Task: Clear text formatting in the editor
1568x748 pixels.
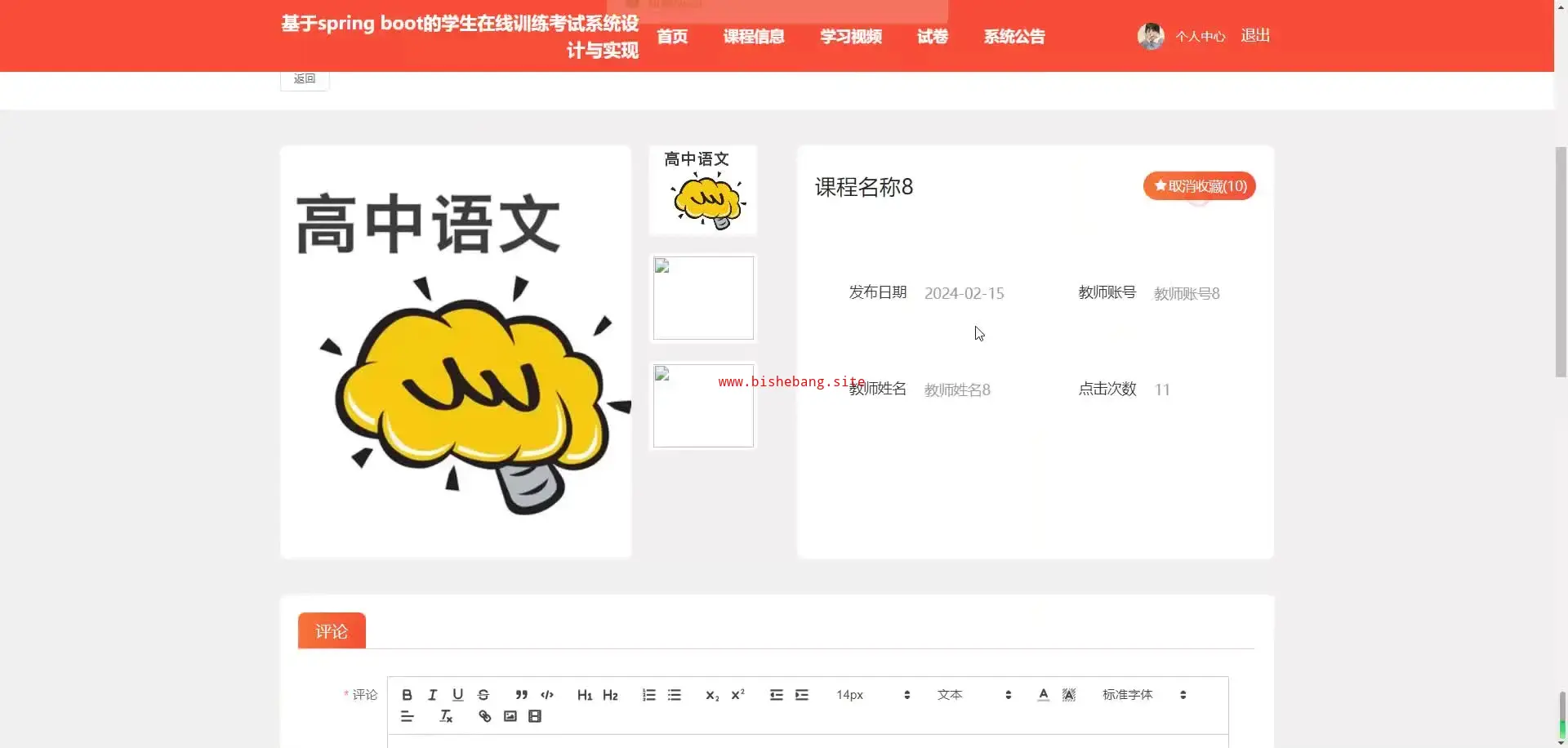Action: (446, 716)
